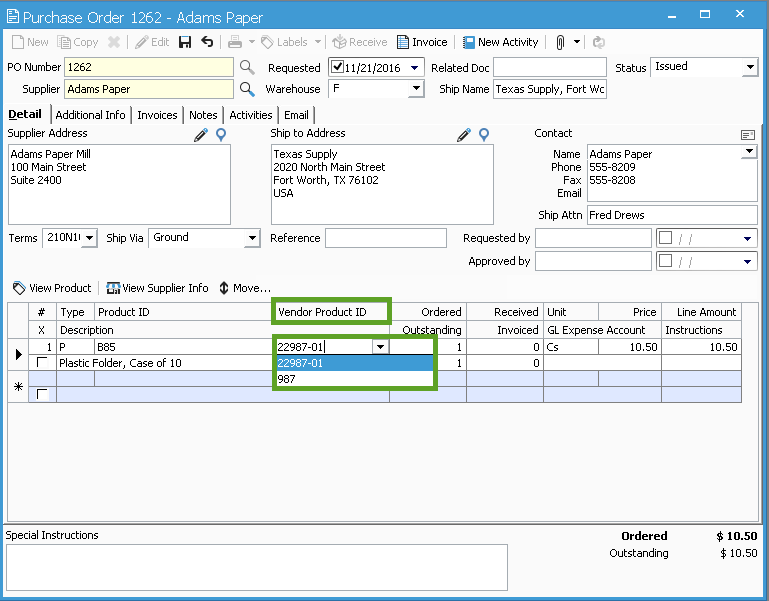Open Invoice from the toolbar

[422, 42]
